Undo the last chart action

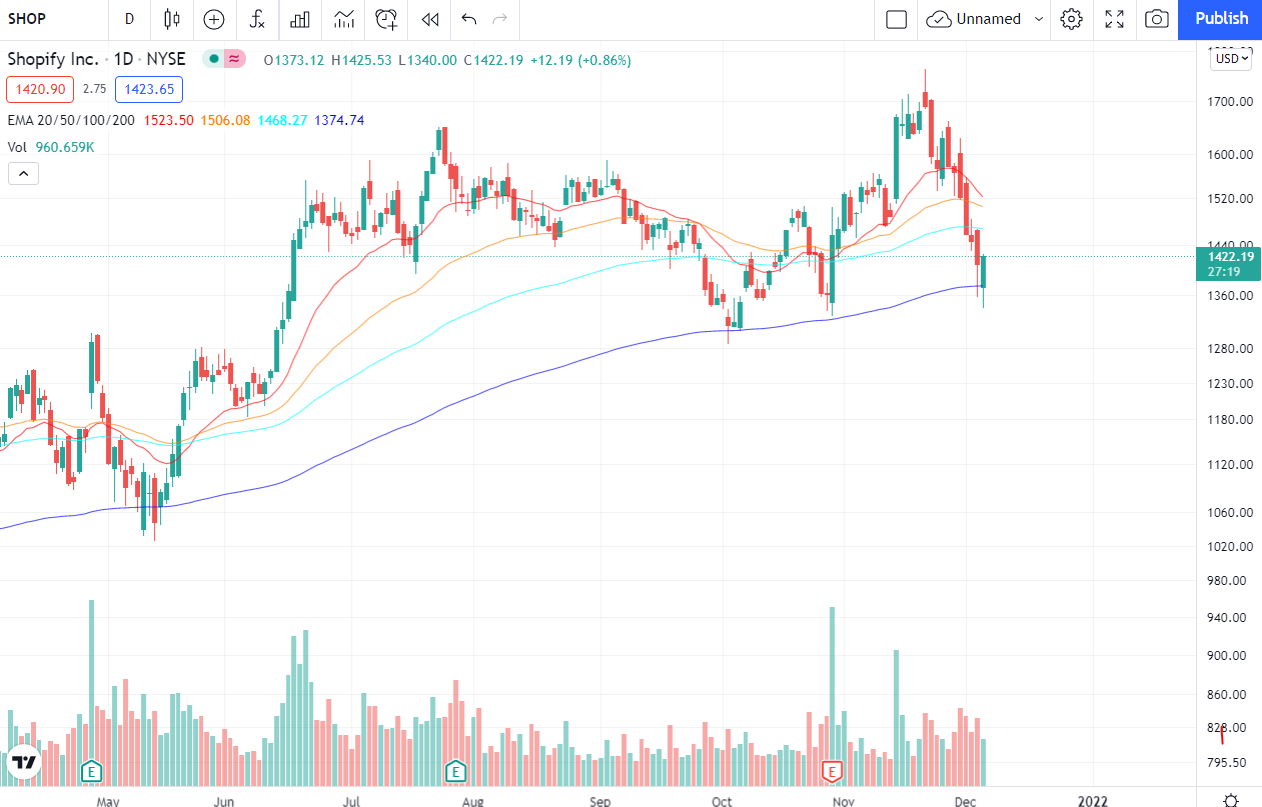[469, 19]
